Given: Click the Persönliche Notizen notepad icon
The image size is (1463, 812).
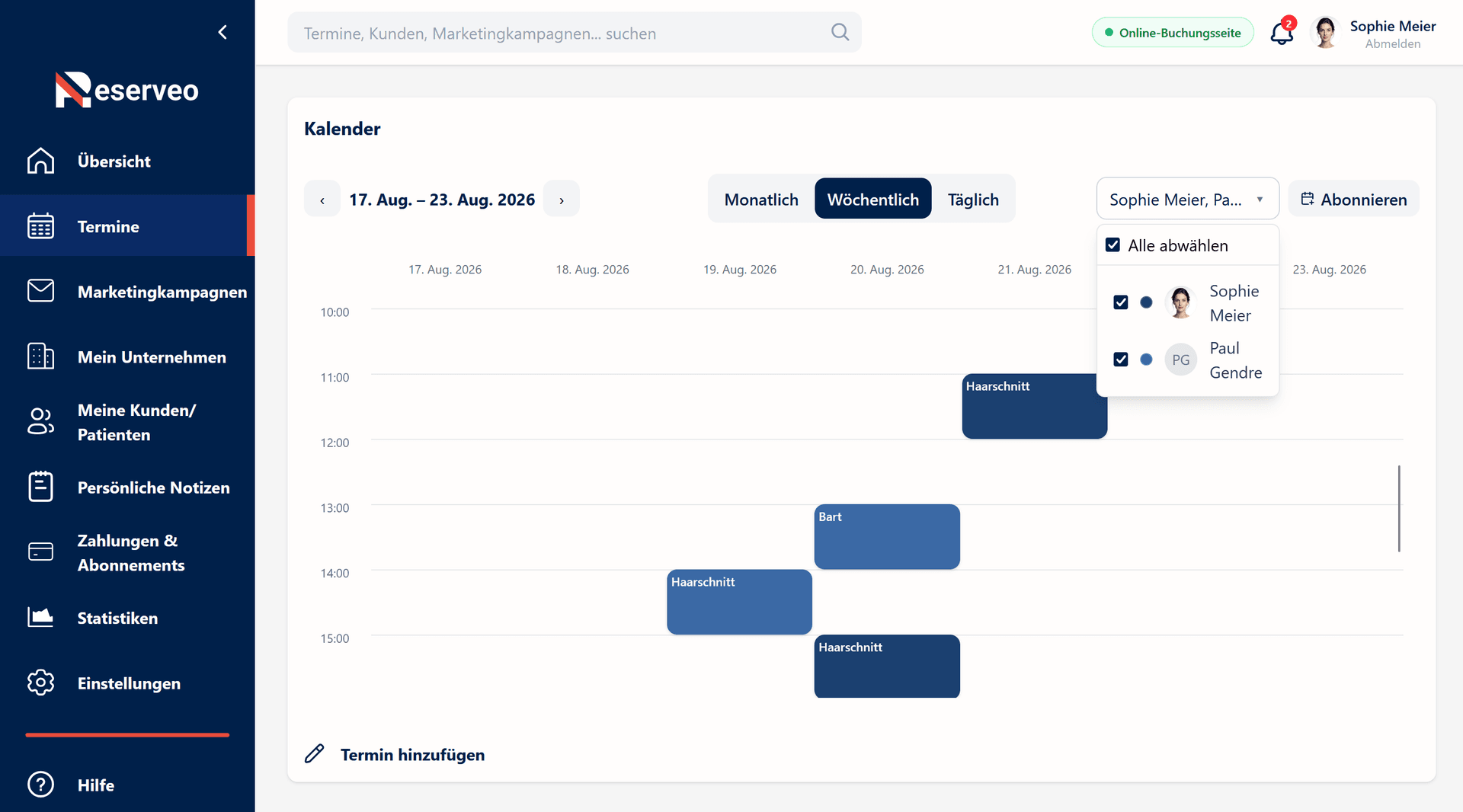Looking at the screenshot, I should coord(40,487).
